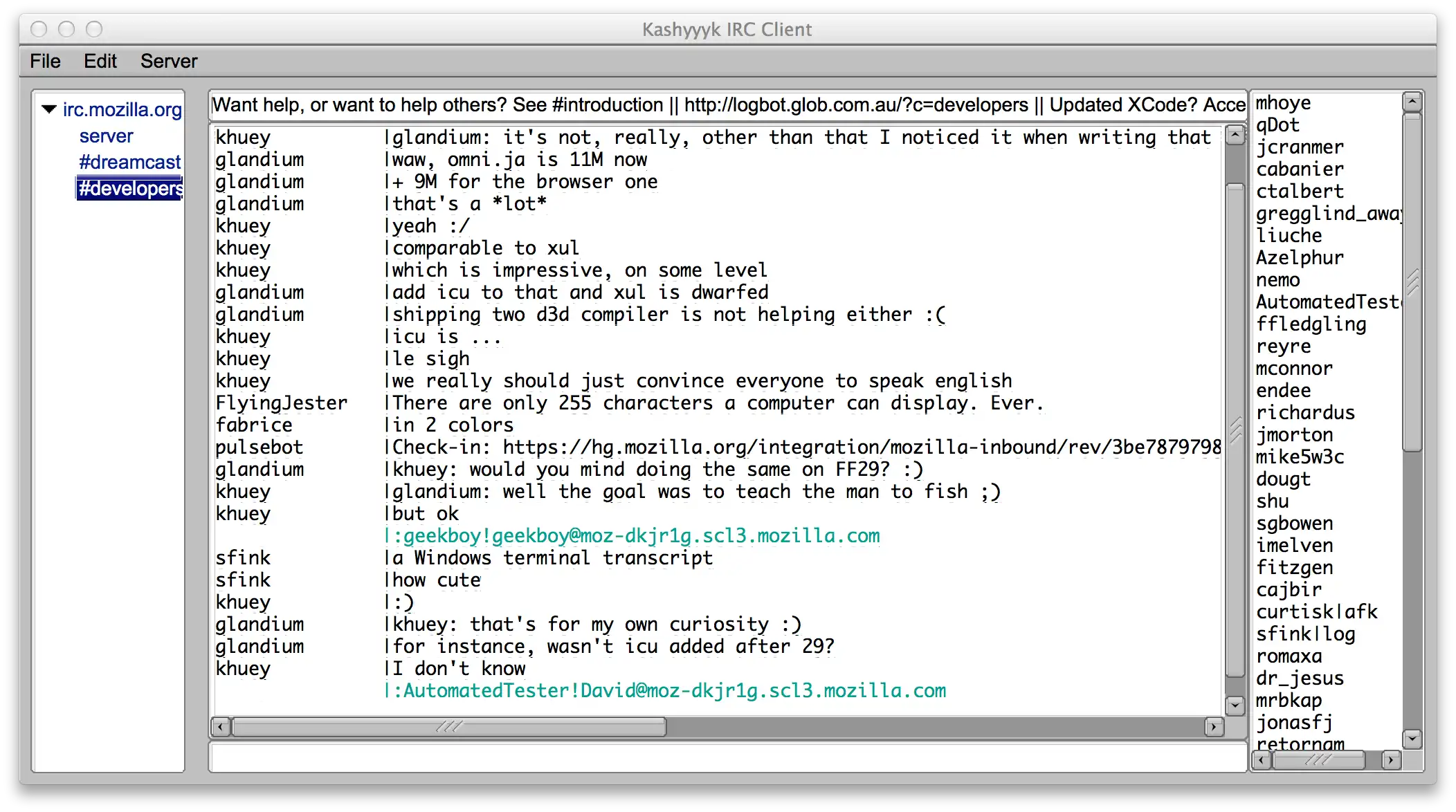Open the Edit menu
Viewport: 1456px width, 812px height.
tap(100, 61)
